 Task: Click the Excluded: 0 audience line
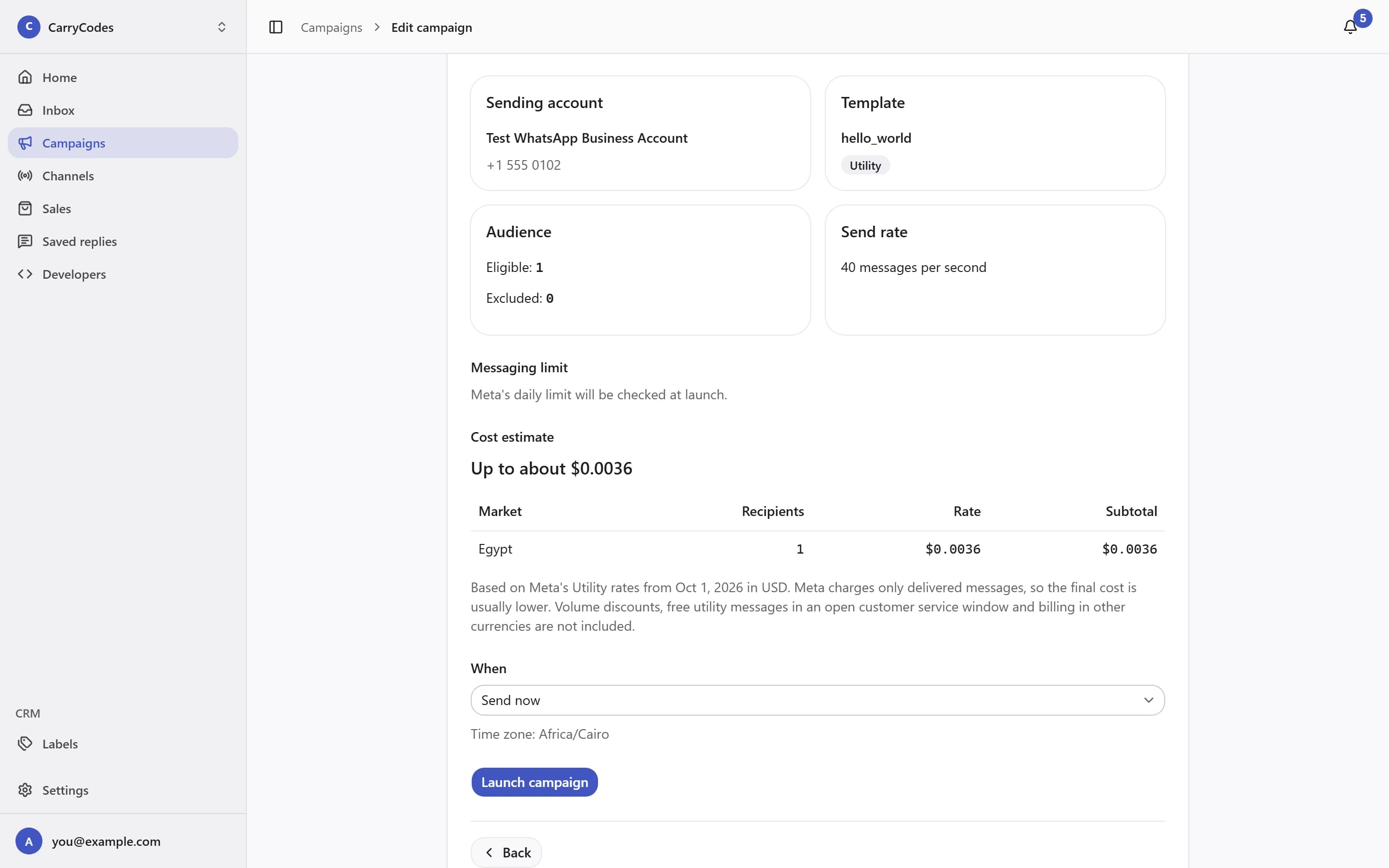(519, 298)
